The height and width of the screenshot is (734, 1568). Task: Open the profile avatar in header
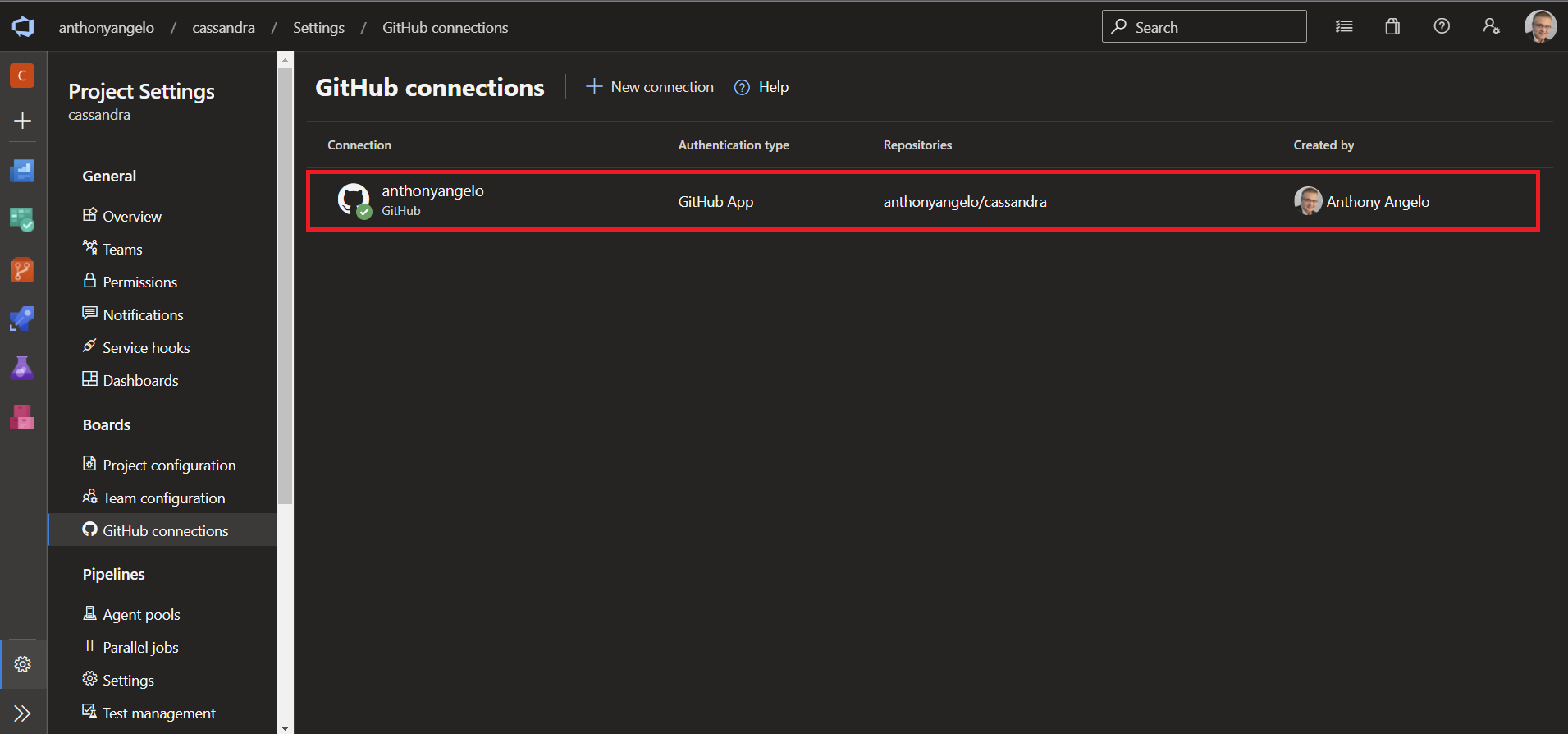1540,26
